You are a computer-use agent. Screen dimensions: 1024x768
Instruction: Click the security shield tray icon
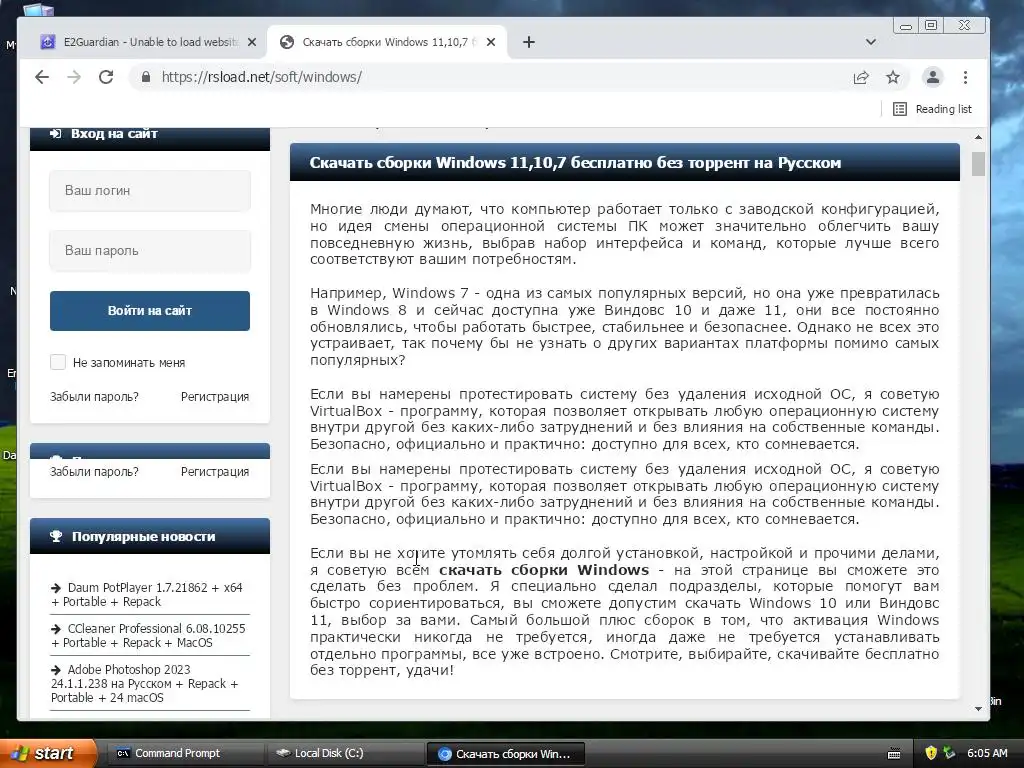pyautogui.click(x=931, y=753)
